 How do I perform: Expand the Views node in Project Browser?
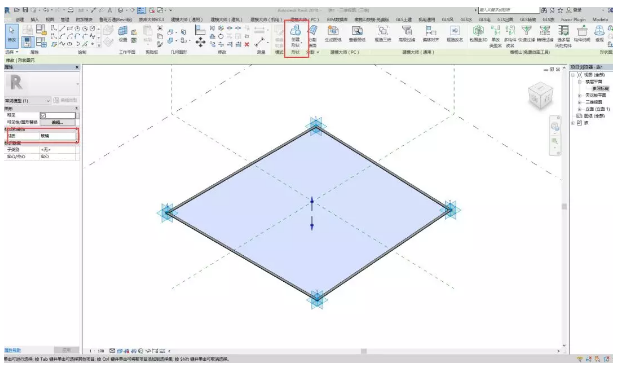pos(573,75)
